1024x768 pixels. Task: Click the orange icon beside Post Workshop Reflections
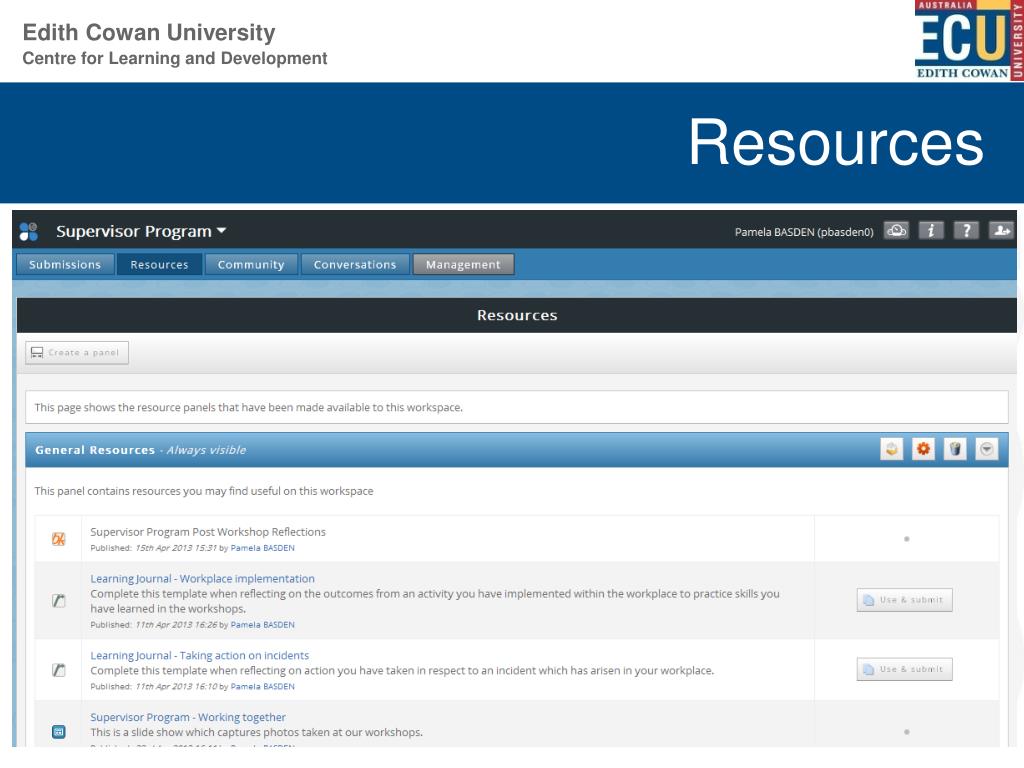pyautogui.click(x=59, y=539)
